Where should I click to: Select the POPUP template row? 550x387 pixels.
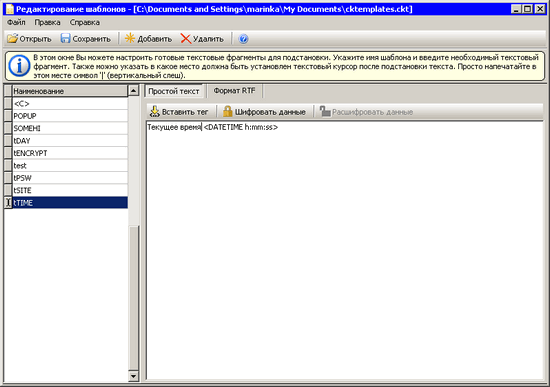pyautogui.click(x=70, y=116)
